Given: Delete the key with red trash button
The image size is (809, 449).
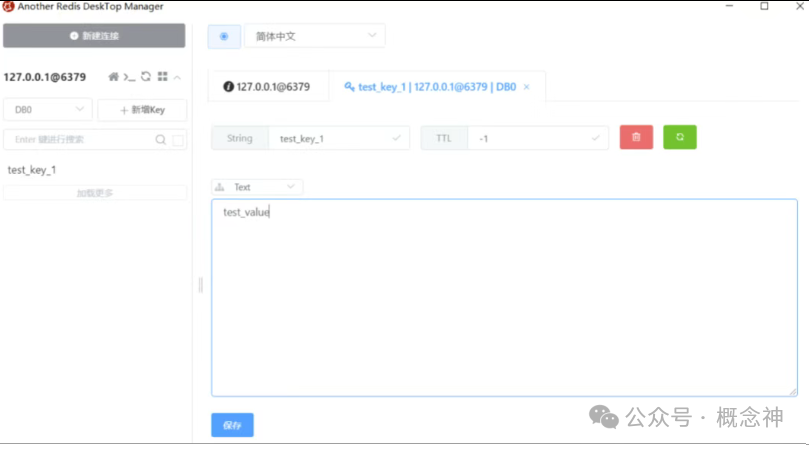Looking at the screenshot, I should point(636,137).
